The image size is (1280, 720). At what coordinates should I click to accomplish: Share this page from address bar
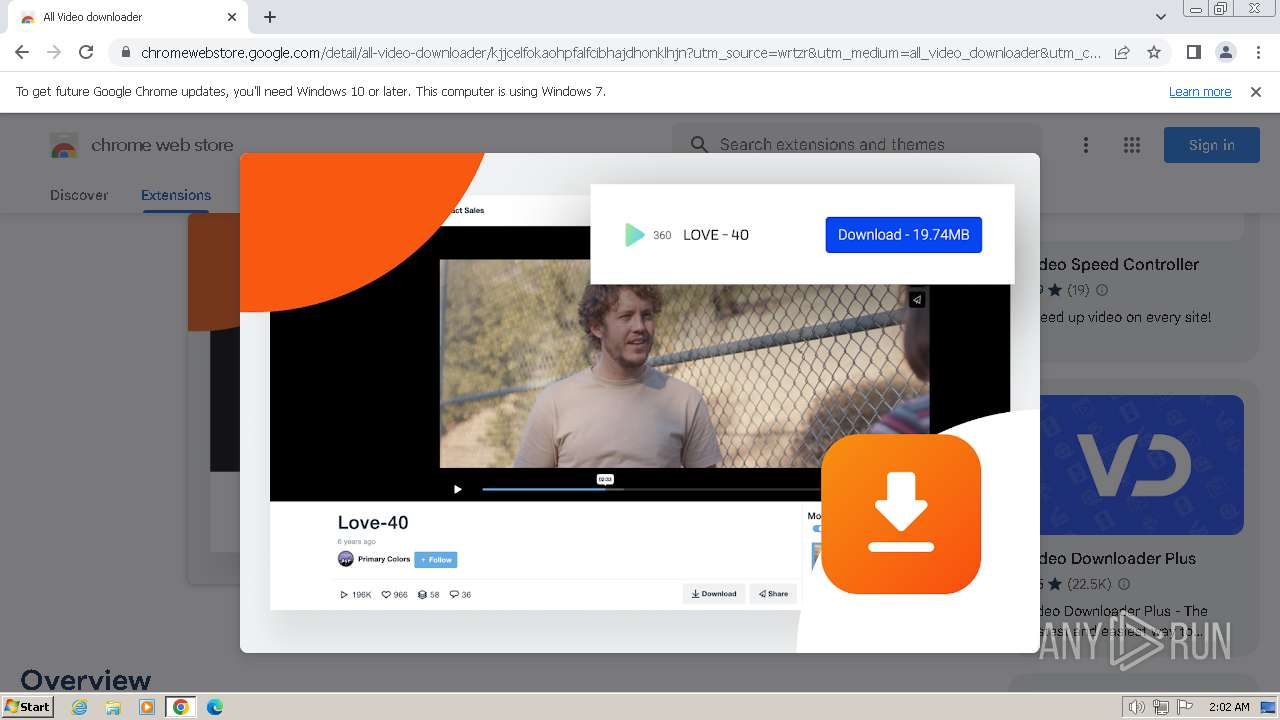[1122, 52]
